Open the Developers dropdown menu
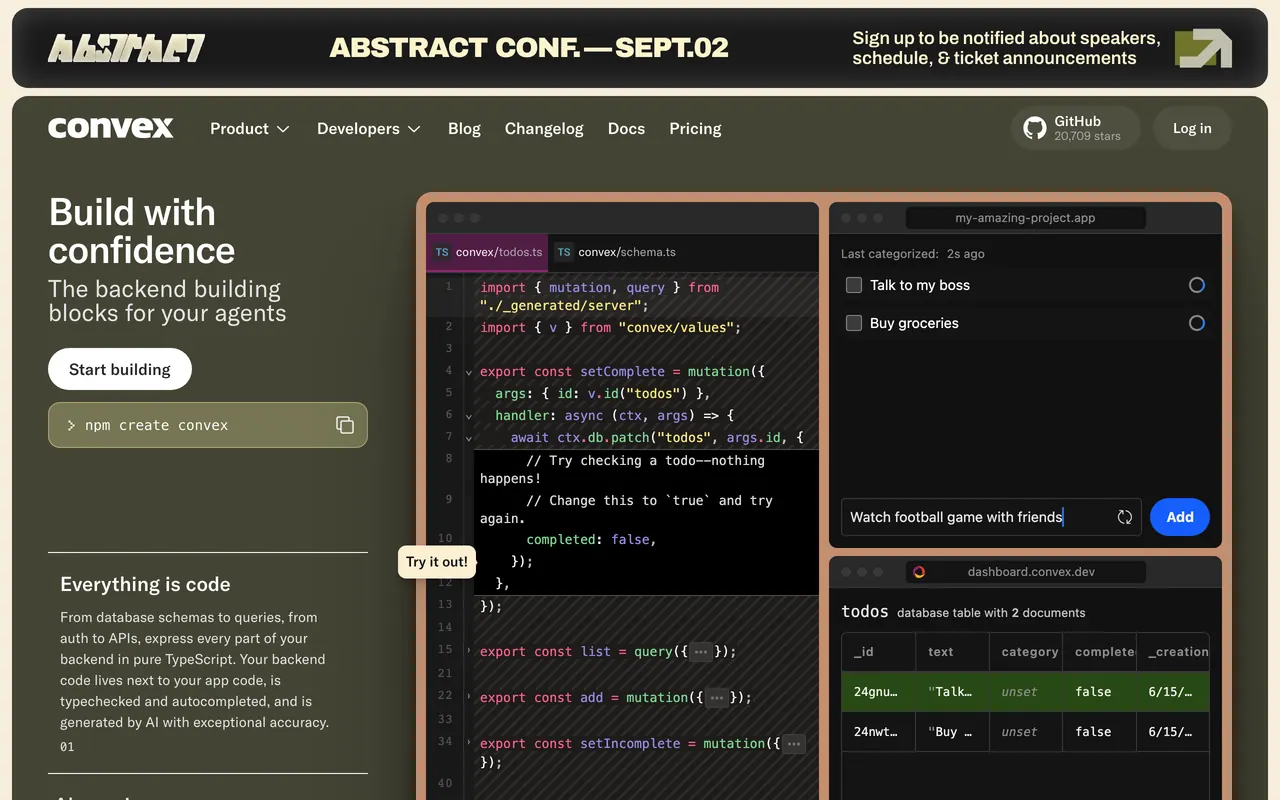The height and width of the screenshot is (800, 1280). coord(368,128)
